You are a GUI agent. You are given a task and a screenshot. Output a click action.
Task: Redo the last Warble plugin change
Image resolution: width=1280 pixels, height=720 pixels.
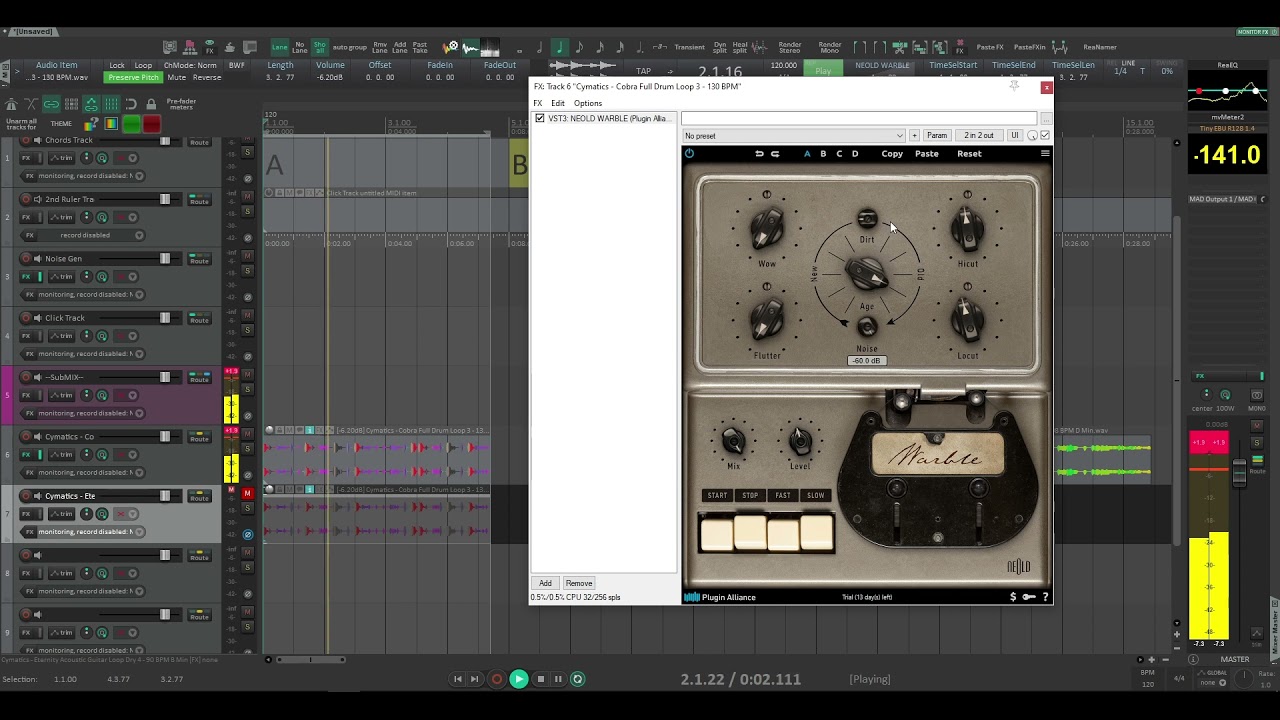775,153
